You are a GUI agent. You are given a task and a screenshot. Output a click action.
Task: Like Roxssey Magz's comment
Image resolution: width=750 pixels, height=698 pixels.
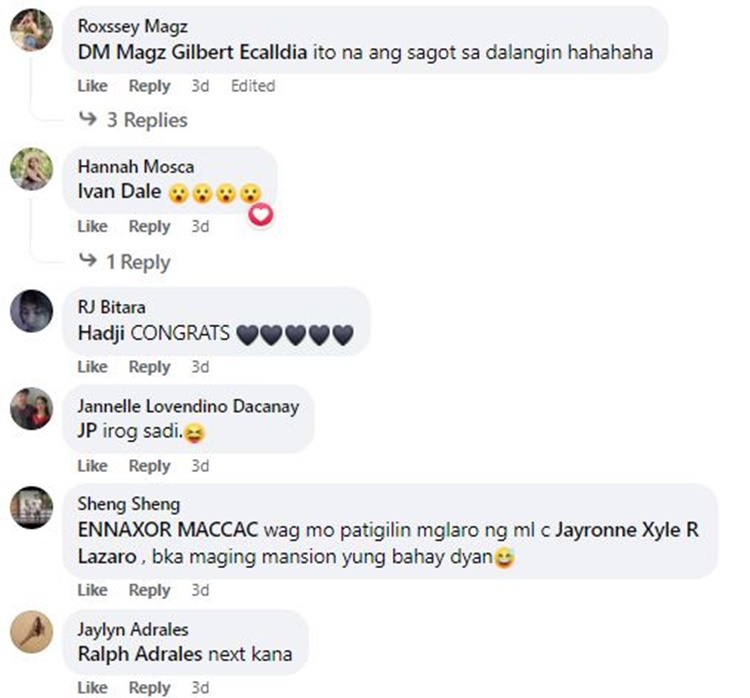[x=92, y=86]
